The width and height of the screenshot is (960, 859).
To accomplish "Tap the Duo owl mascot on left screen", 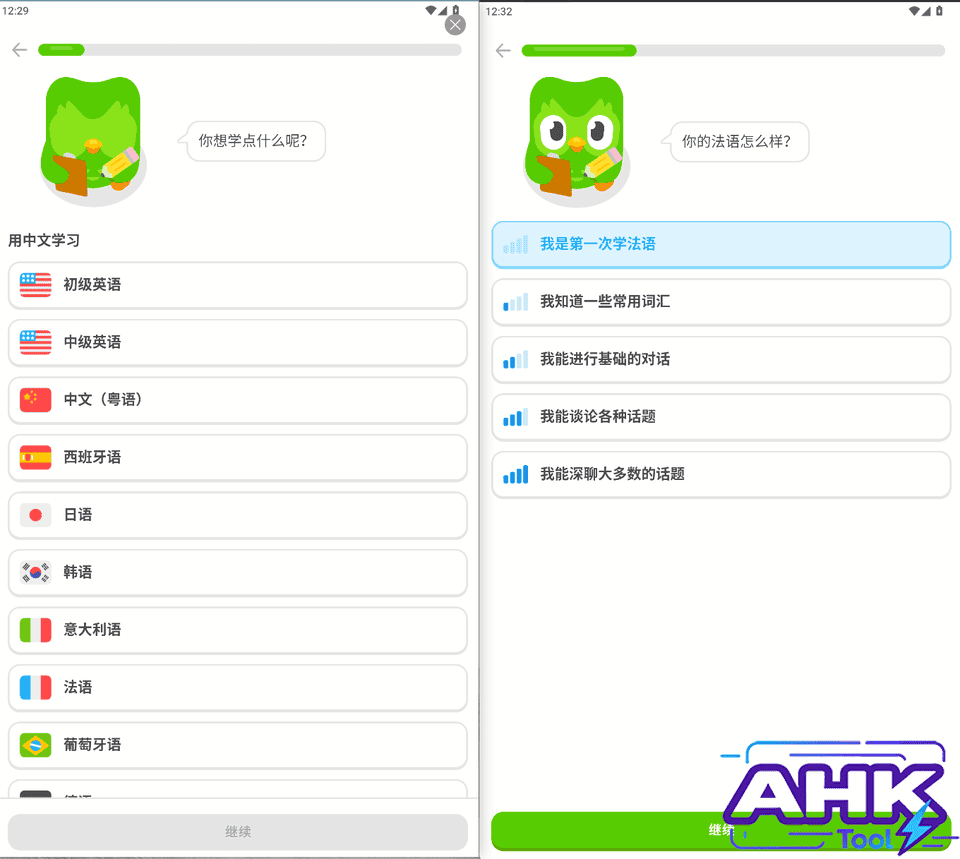I will 93,141.
